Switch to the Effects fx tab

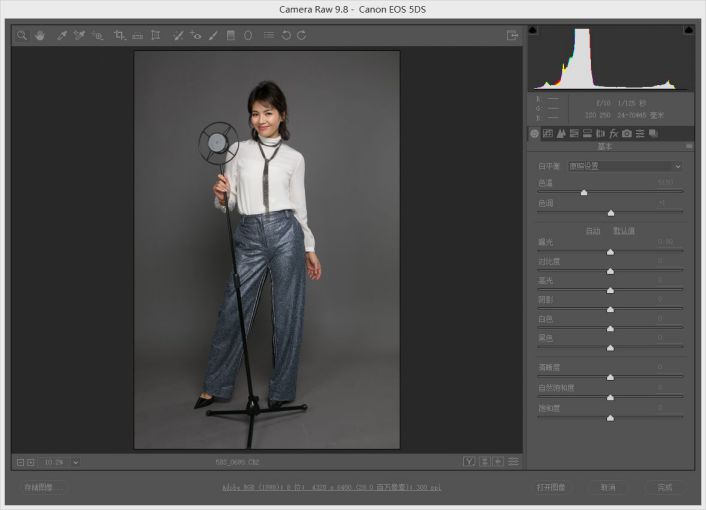click(x=614, y=133)
